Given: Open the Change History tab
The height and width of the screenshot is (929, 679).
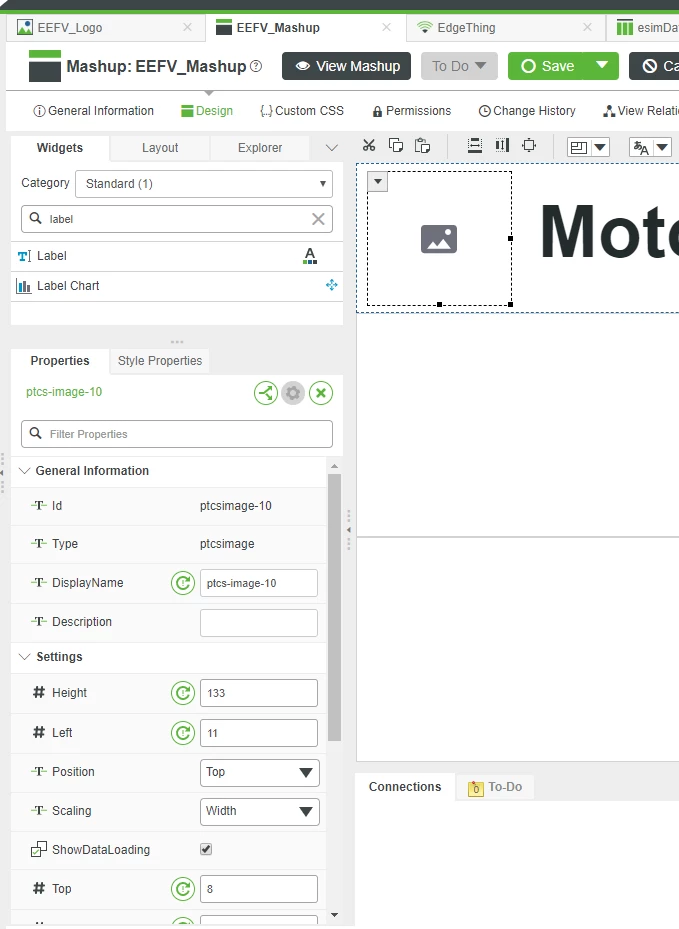Looking at the screenshot, I should pos(527,111).
